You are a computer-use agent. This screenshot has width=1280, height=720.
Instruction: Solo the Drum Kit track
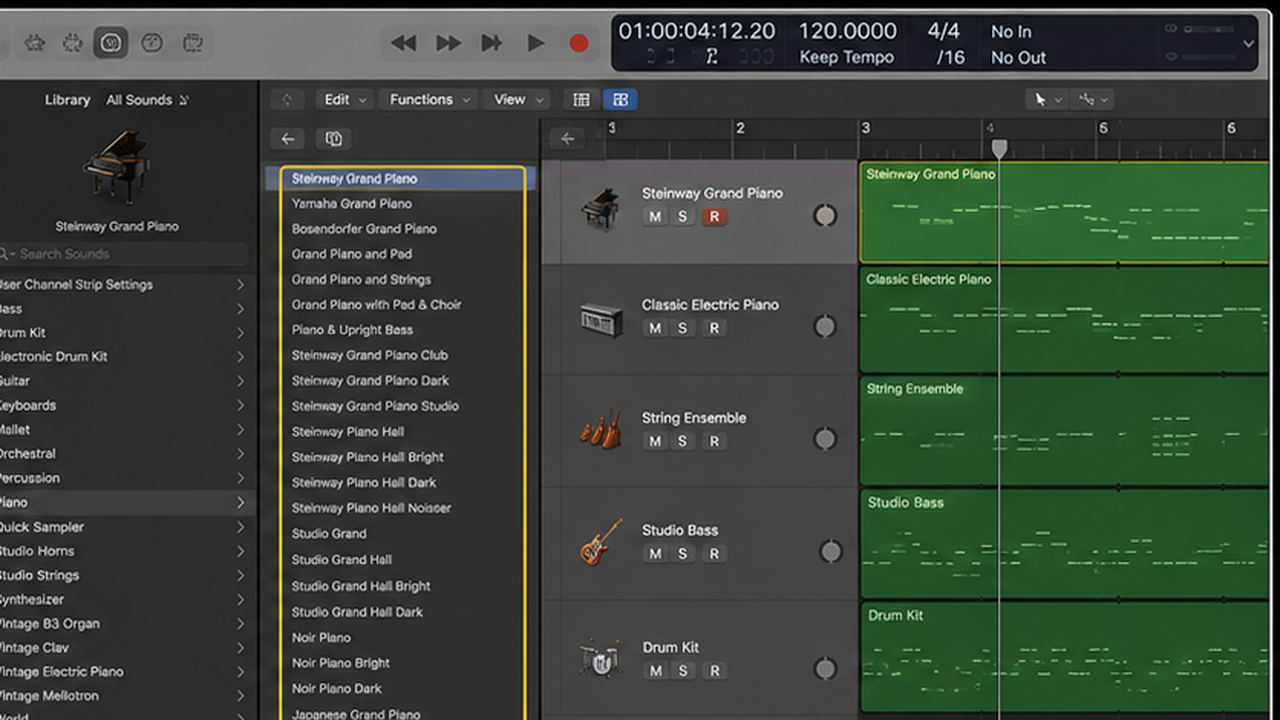click(x=683, y=671)
